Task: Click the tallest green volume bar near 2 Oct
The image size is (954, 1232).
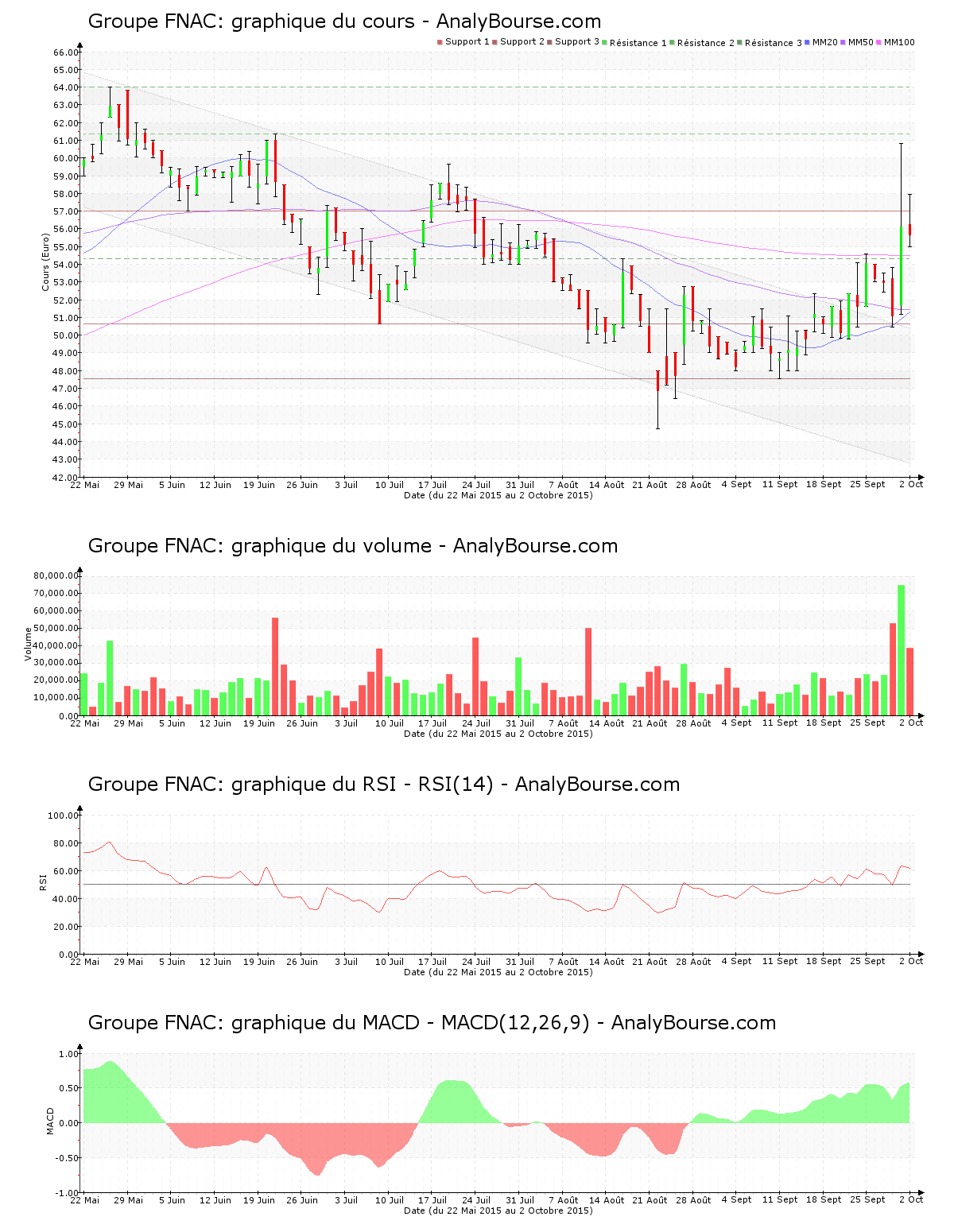Action: point(902,650)
